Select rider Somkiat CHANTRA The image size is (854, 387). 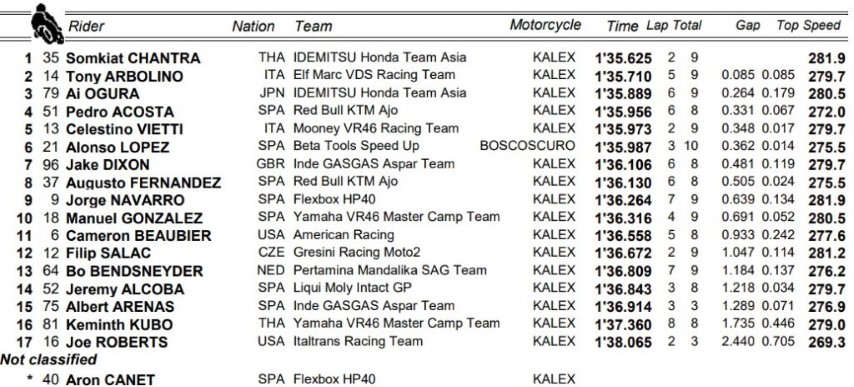tap(133, 58)
